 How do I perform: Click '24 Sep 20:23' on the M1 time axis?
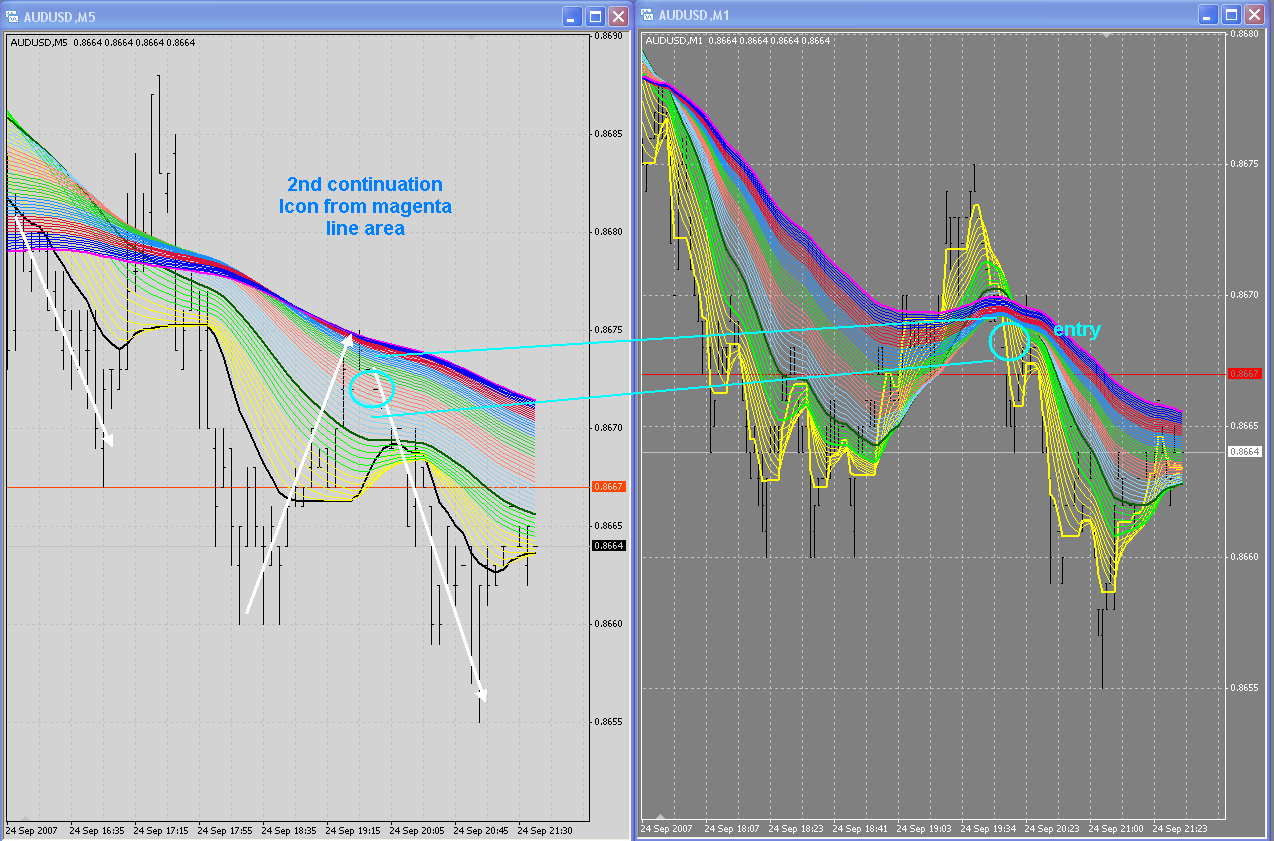click(x=1052, y=829)
